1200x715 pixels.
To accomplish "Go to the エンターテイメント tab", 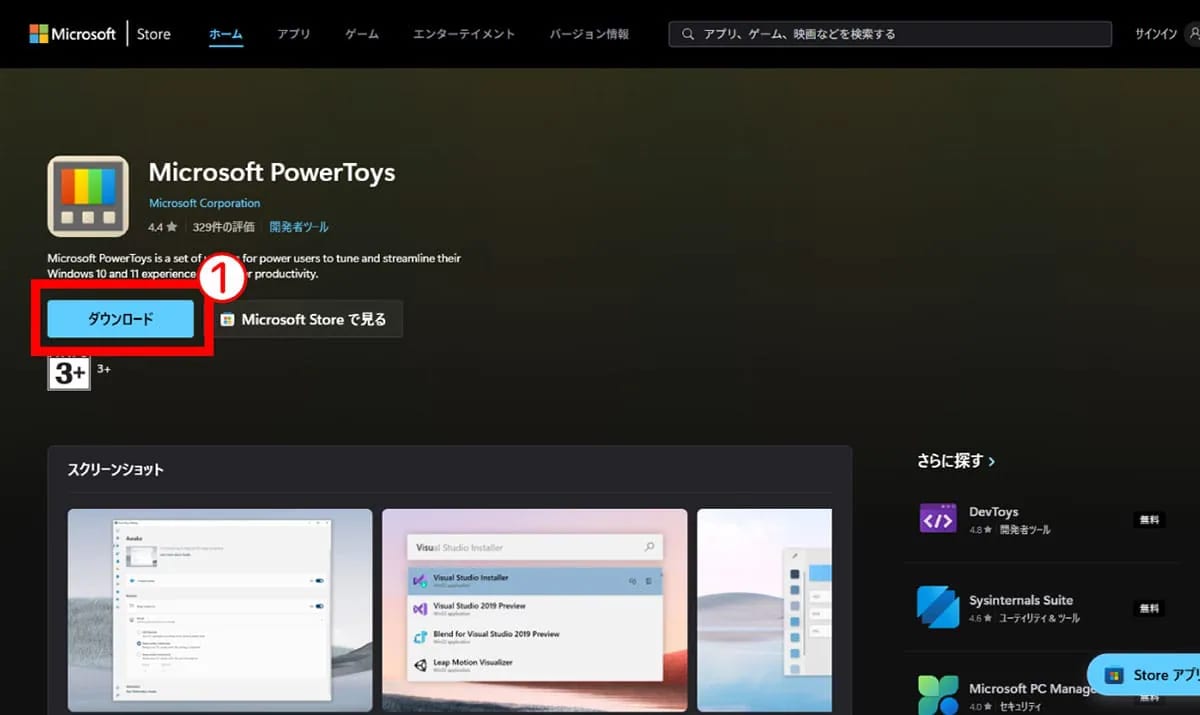I will [x=464, y=34].
